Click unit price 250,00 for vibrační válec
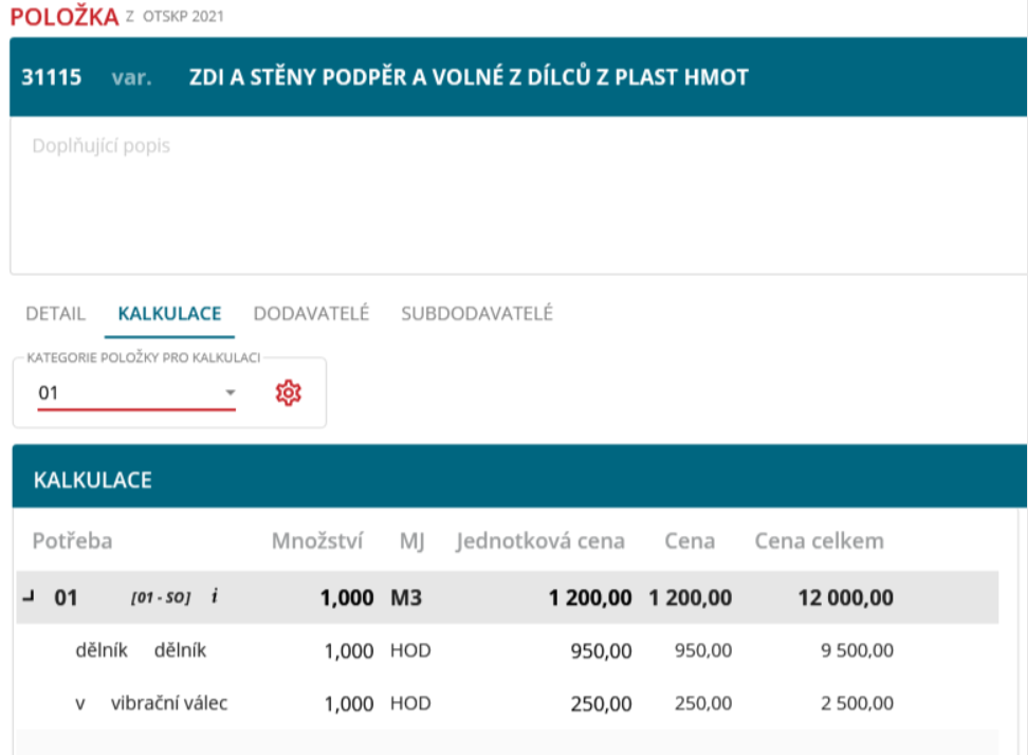The image size is (1028, 755). (x=601, y=704)
